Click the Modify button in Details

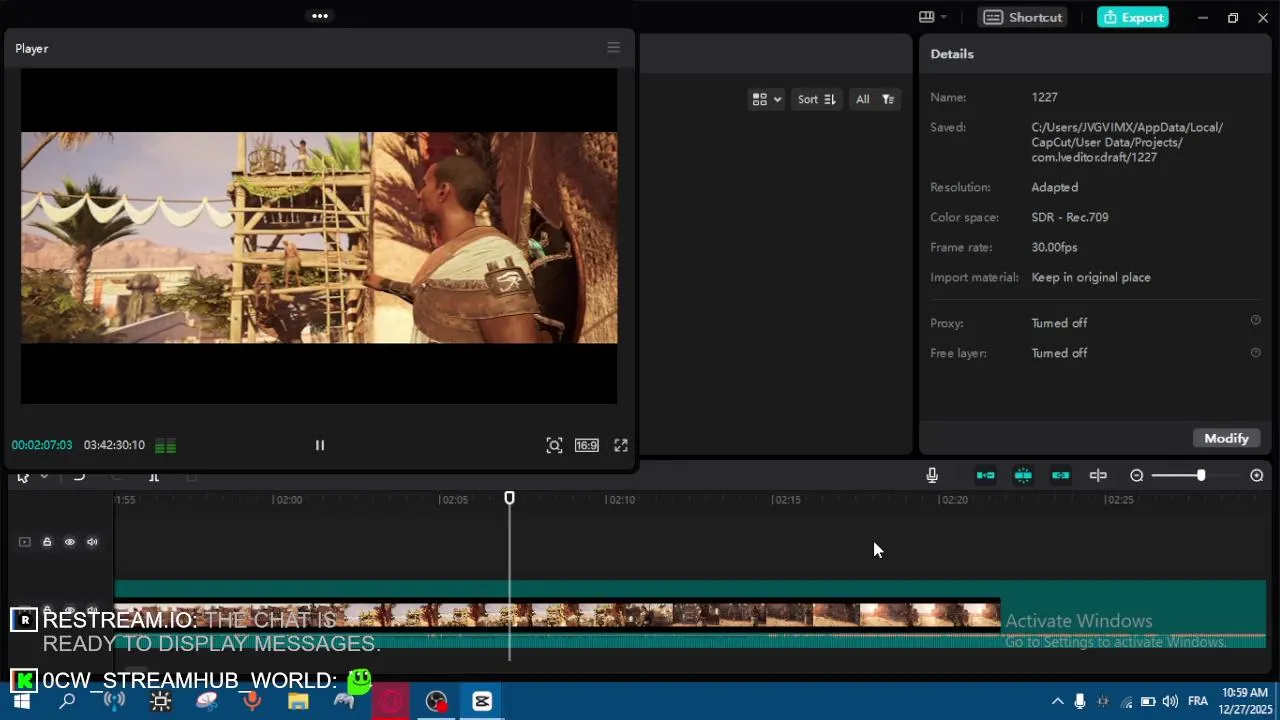pyautogui.click(x=1226, y=438)
